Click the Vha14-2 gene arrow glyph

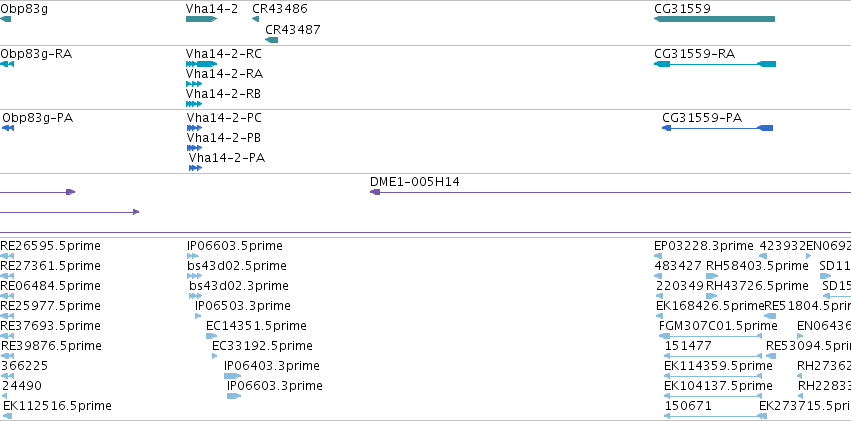click(201, 19)
